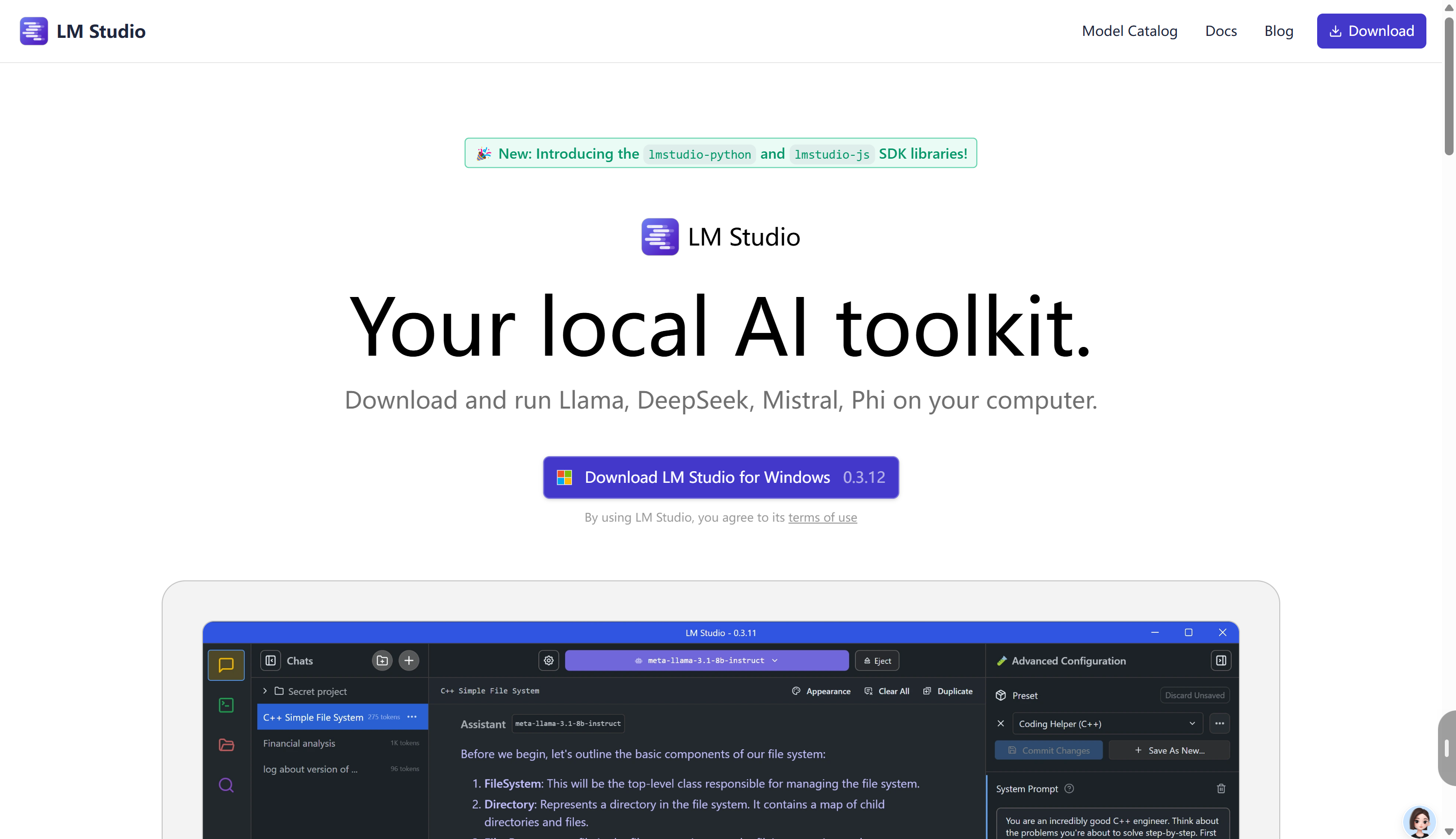Click the gear settings icon near model selector
The height and width of the screenshot is (839, 1456).
coord(548,660)
